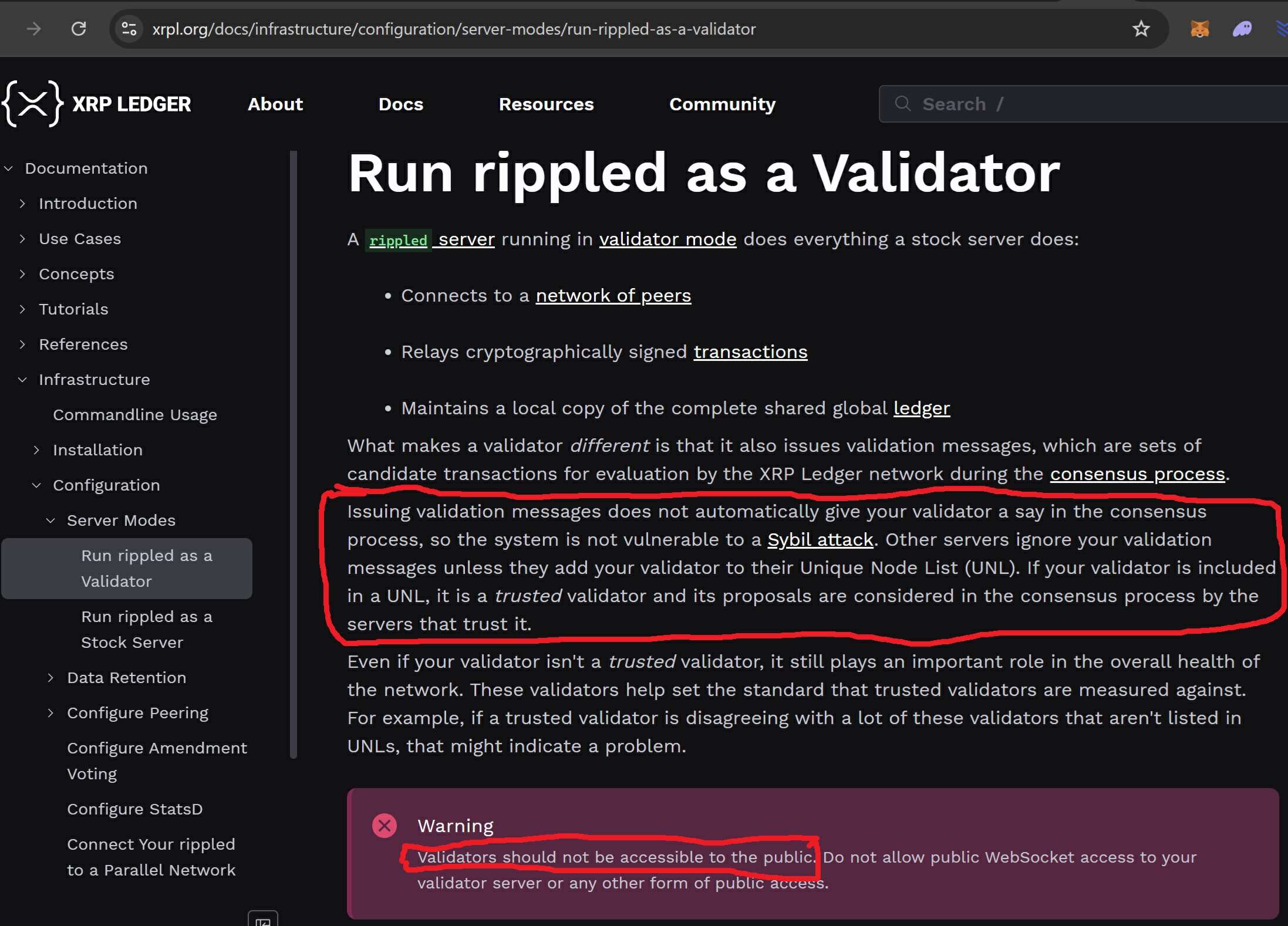Screen dimensions: 1288x926
Task: Open the MetaMask fox extension
Action: [x=1199, y=29]
